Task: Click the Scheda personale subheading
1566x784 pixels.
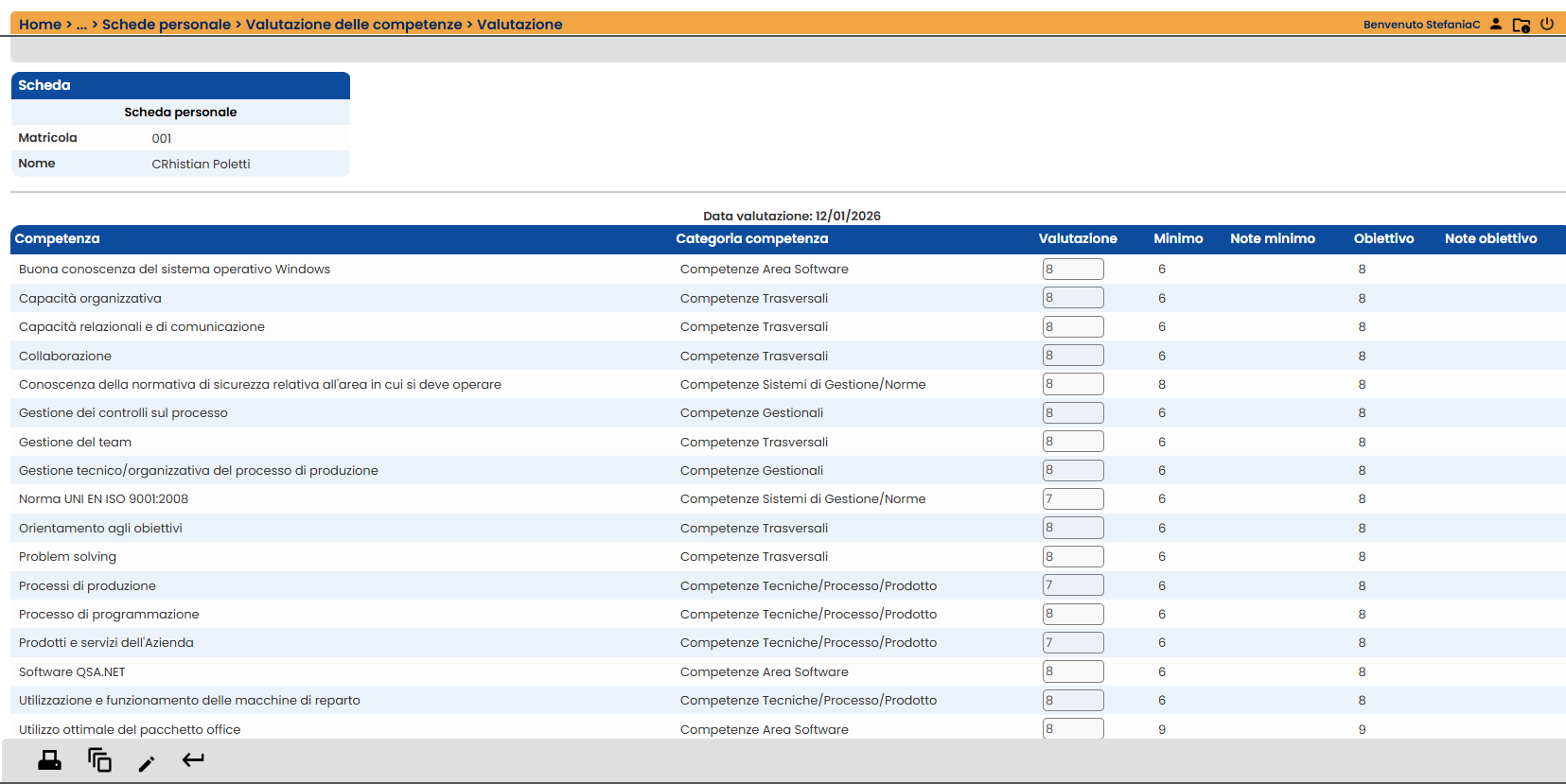Action: (x=181, y=113)
